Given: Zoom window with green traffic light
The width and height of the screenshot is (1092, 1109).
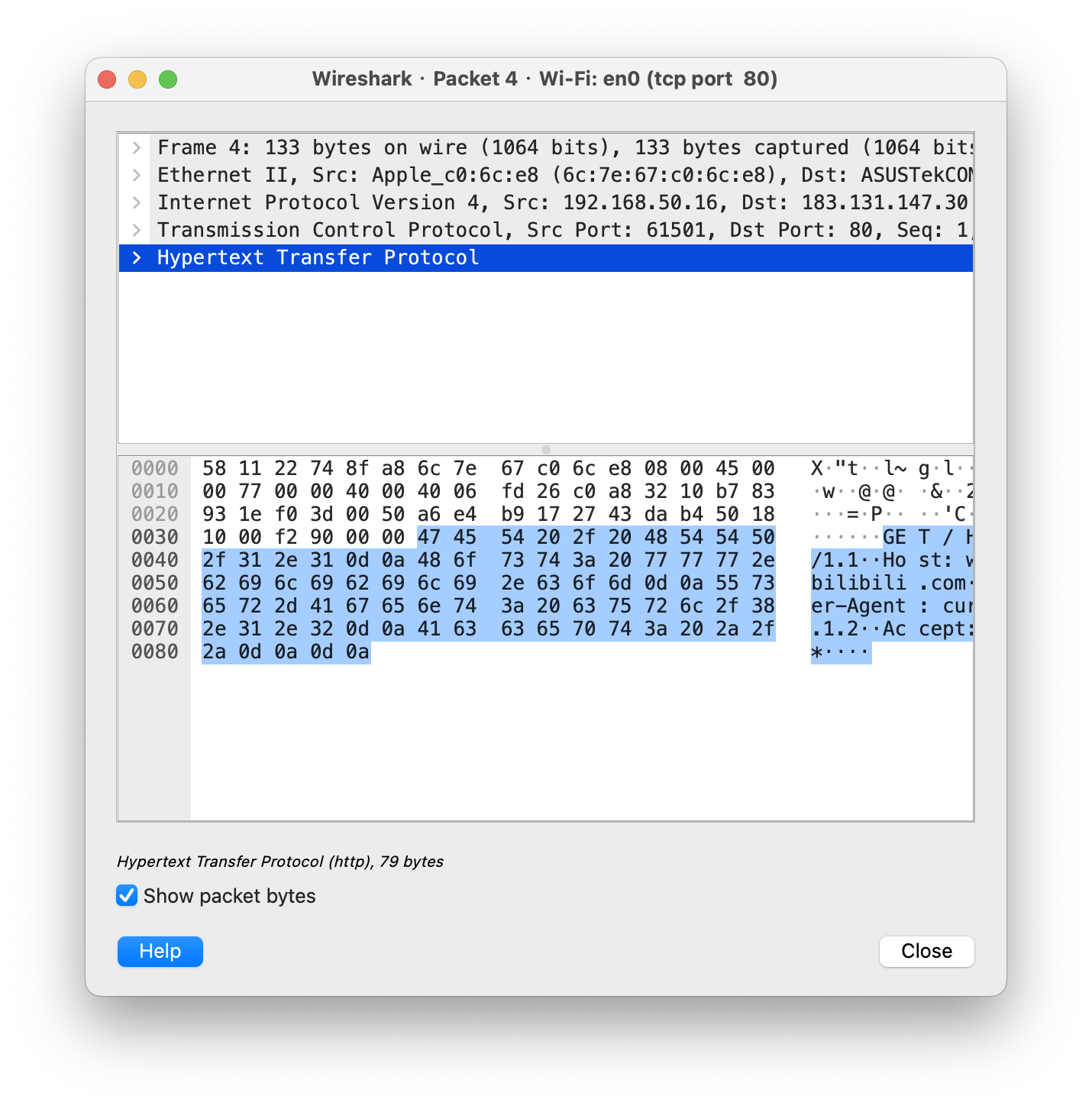Looking at the screenshot, I should [168, 79].
